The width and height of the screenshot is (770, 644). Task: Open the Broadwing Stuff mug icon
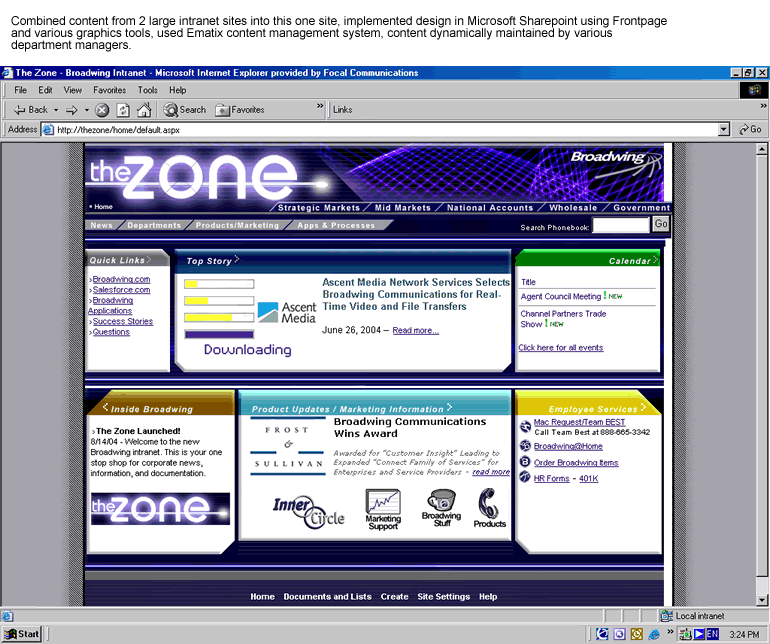(x=440, y=507)
